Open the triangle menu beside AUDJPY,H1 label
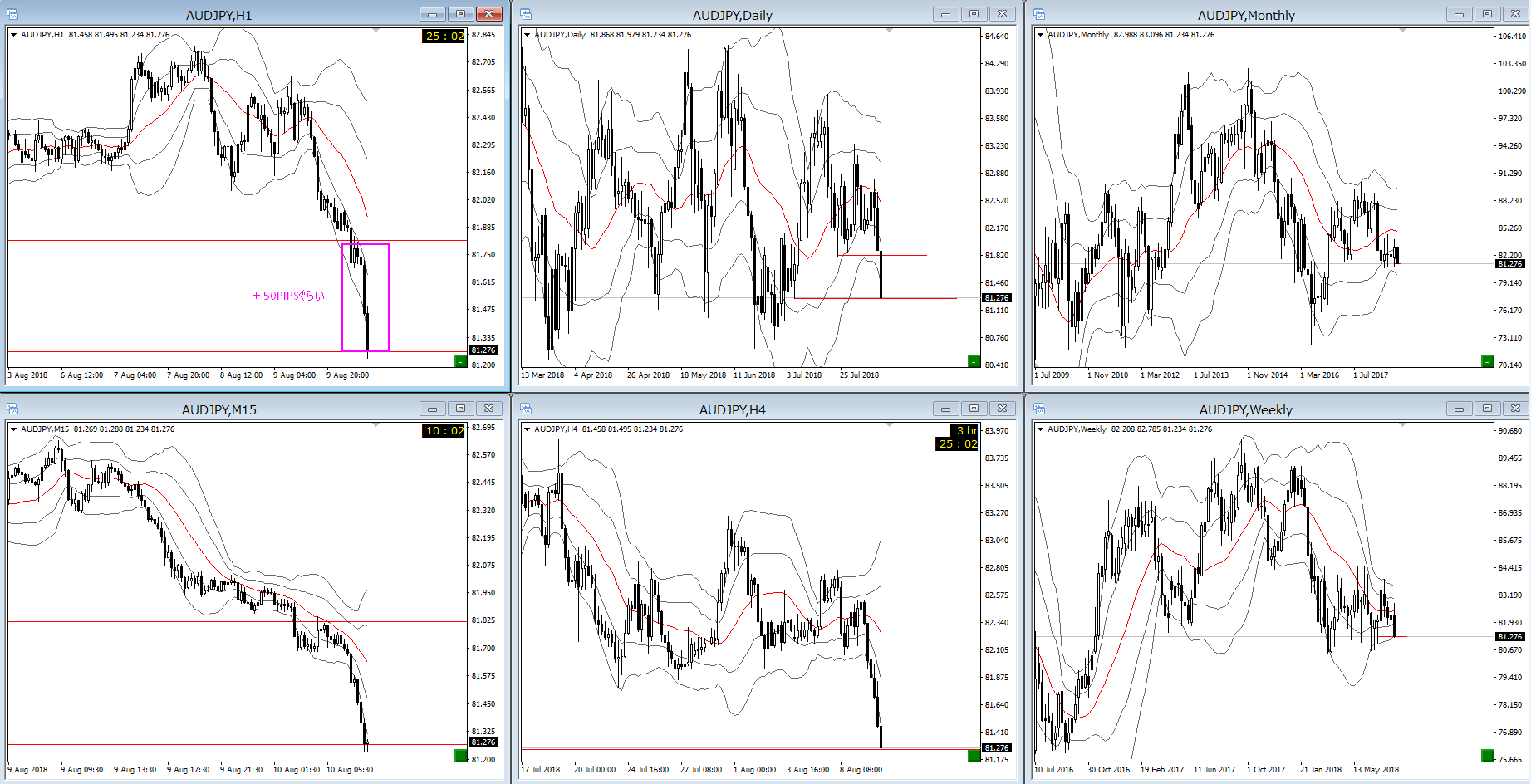1531x784 pixels. pos(14,35)
